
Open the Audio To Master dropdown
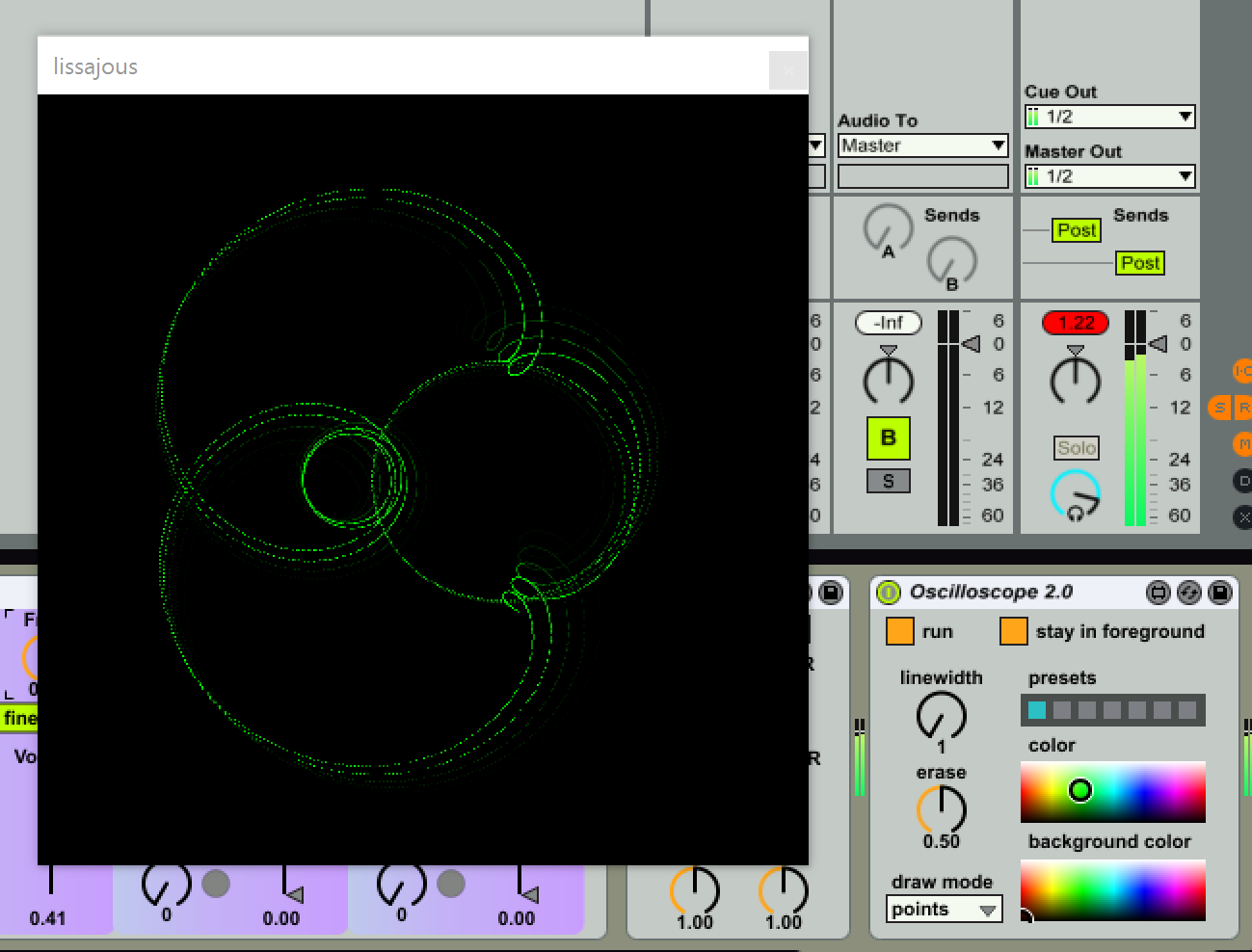922,145
